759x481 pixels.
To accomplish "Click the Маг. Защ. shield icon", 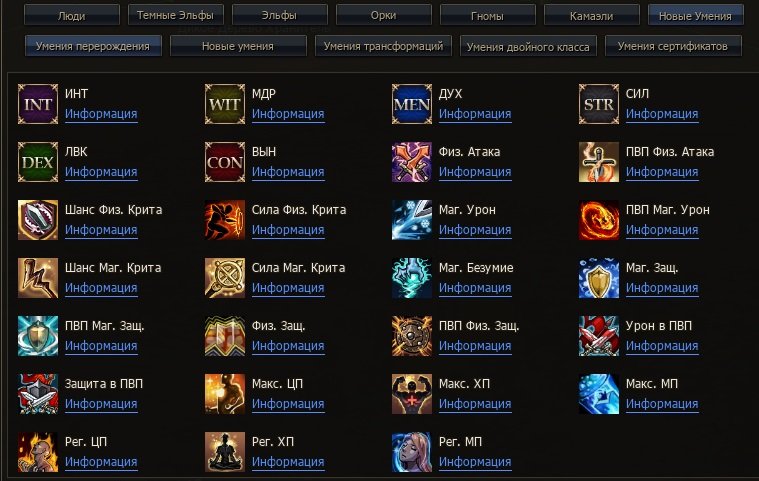I will click(599, 278).
